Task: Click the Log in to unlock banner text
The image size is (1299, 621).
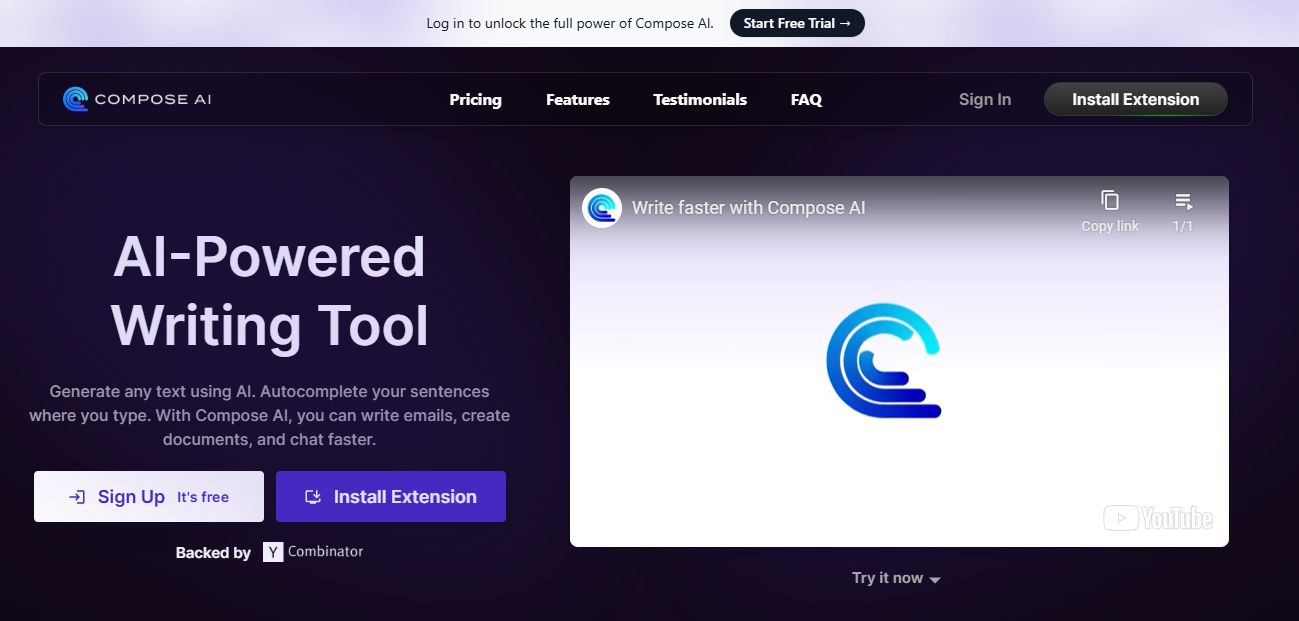Action: pyautogui.click(x=570, y=23)
